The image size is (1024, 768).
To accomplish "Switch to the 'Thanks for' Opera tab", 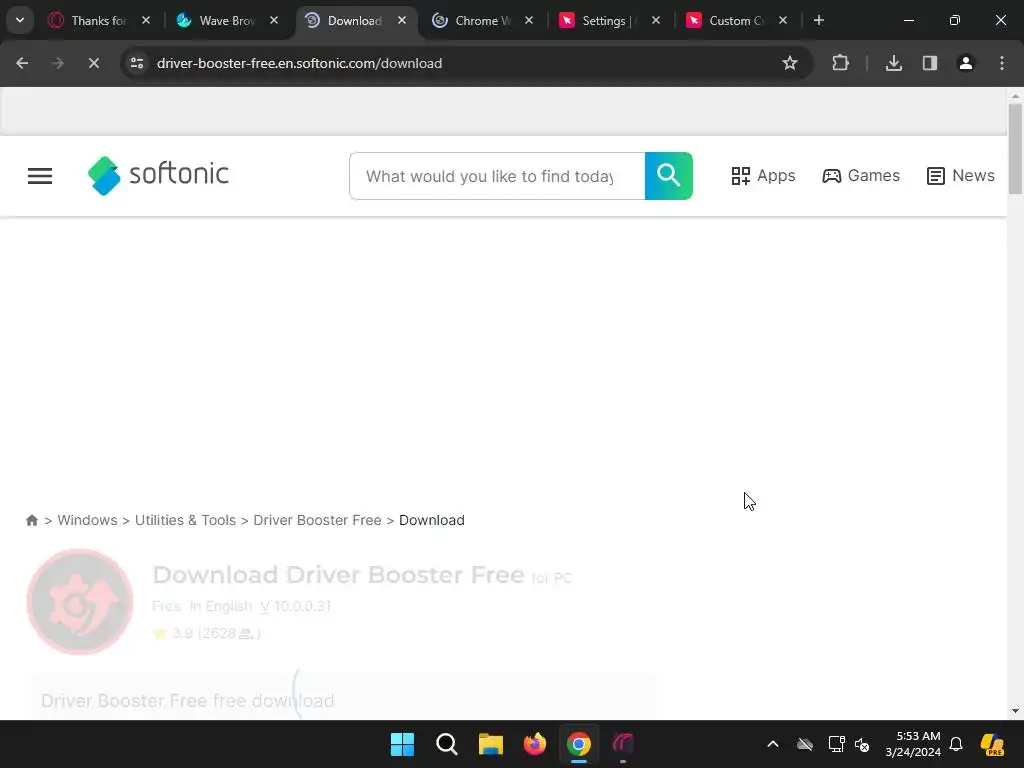I will point(98,21).
